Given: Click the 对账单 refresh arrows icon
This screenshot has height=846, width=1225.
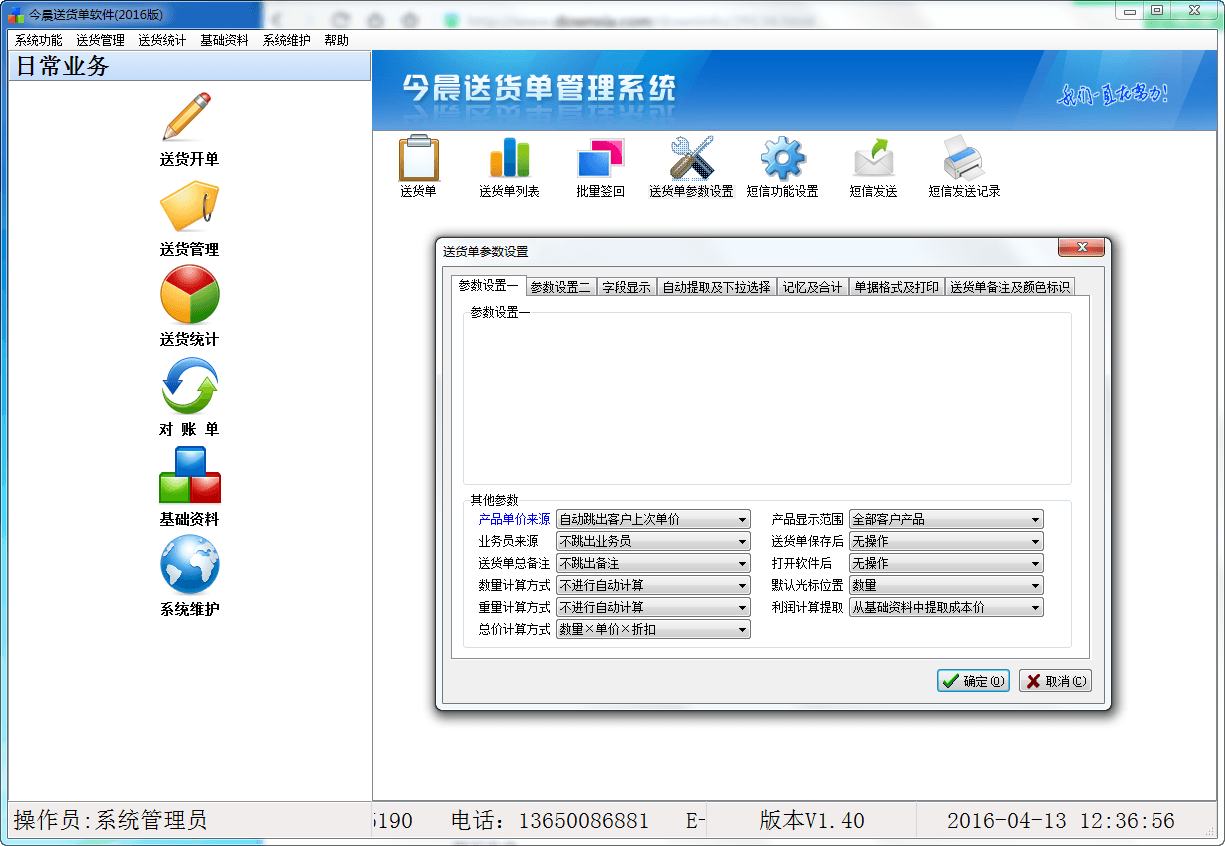Looking at the screenshot, I should pyautogui.click(x=189, y=386).
